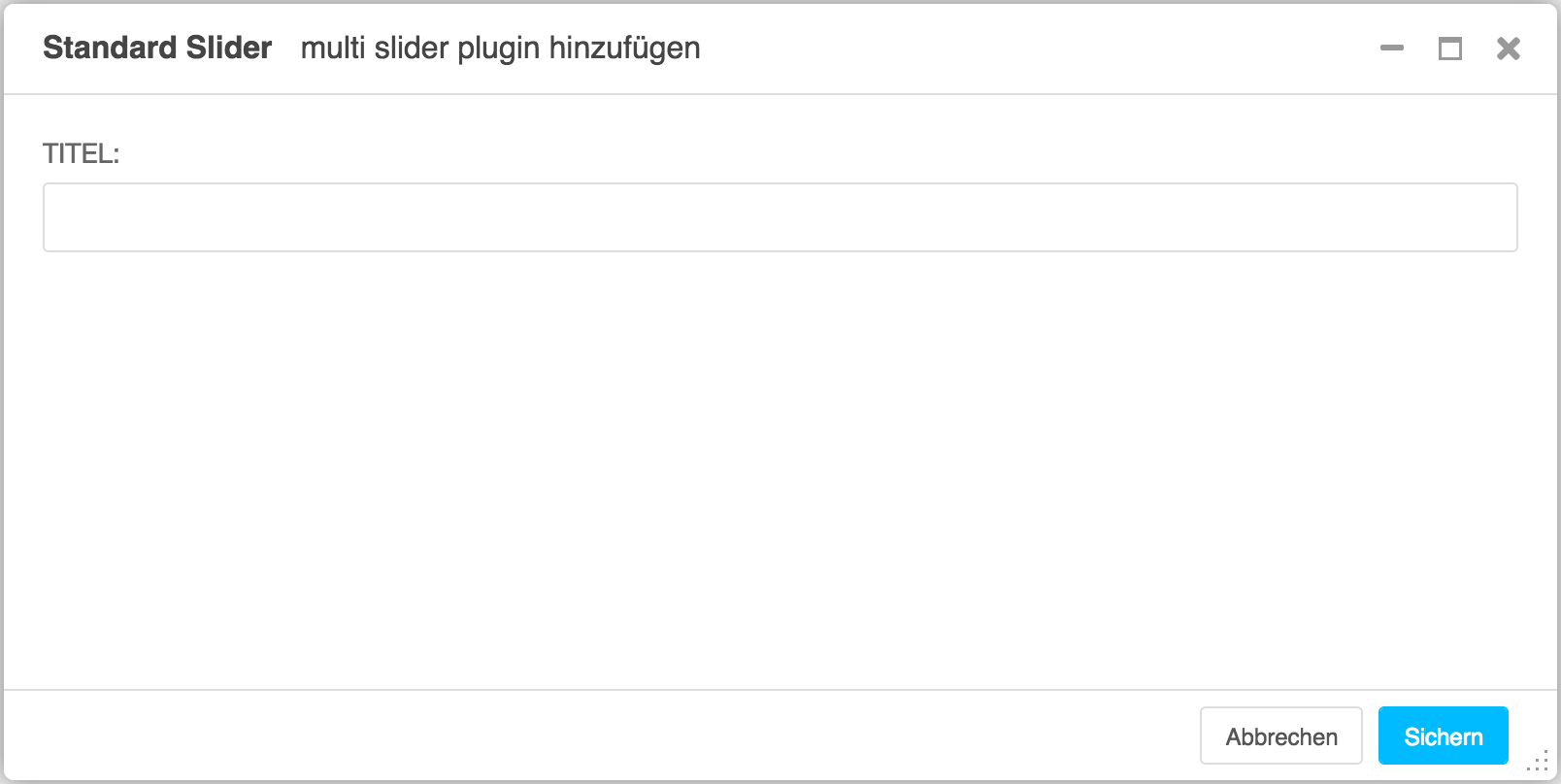Dismiss the dialog with the X icon

pos(1509,49)
